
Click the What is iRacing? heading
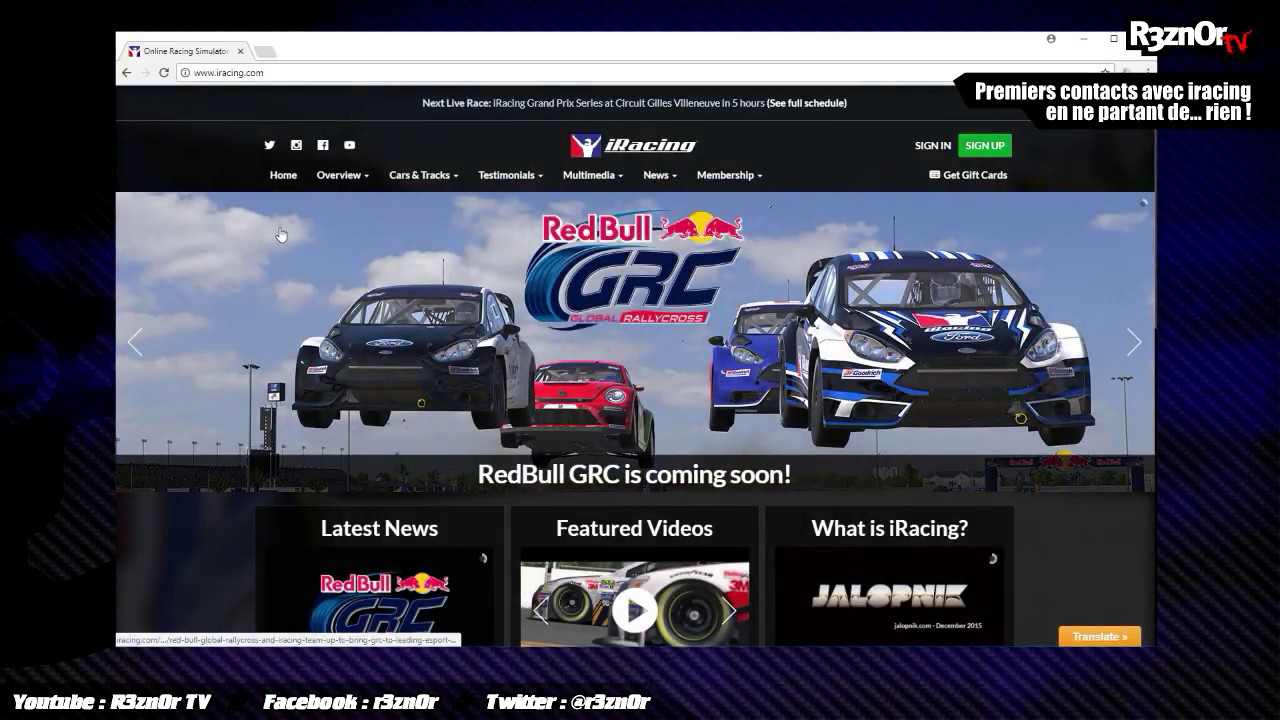[x=889, y=528]
